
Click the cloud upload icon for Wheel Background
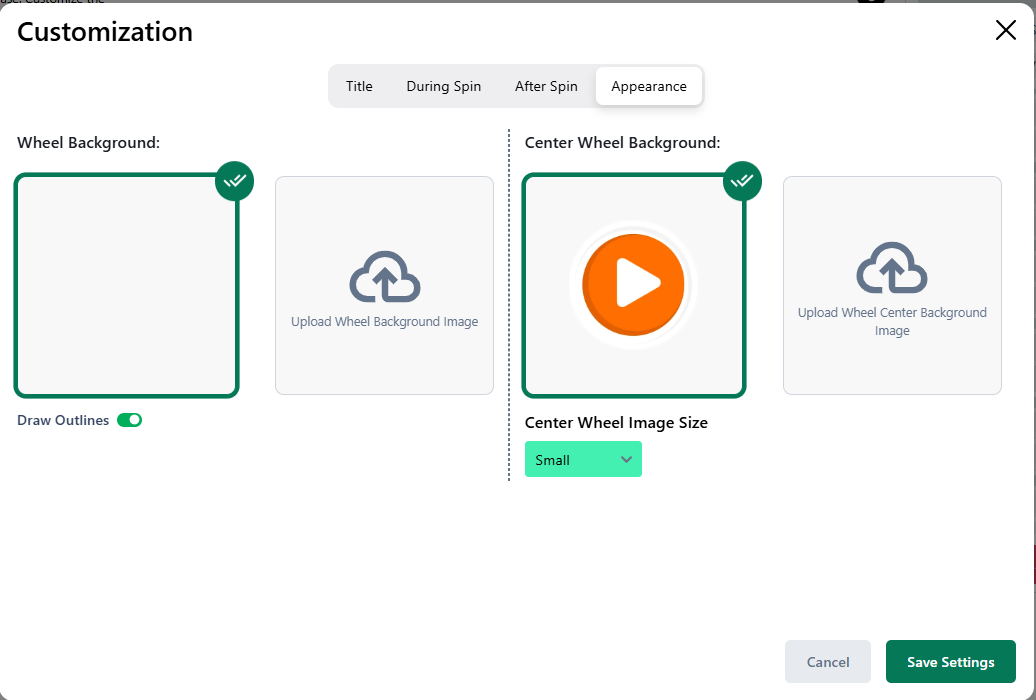pos(384,277)
